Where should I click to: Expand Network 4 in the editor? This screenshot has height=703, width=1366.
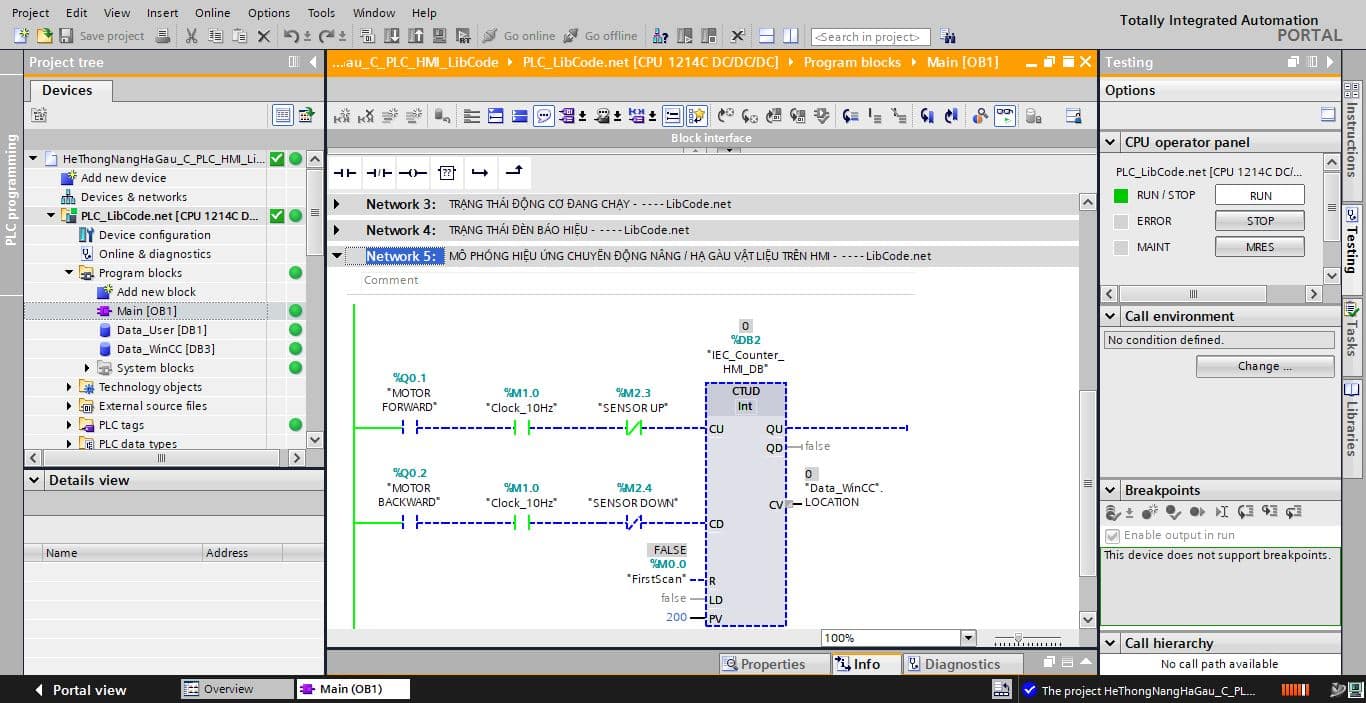(x=336, y=230)
